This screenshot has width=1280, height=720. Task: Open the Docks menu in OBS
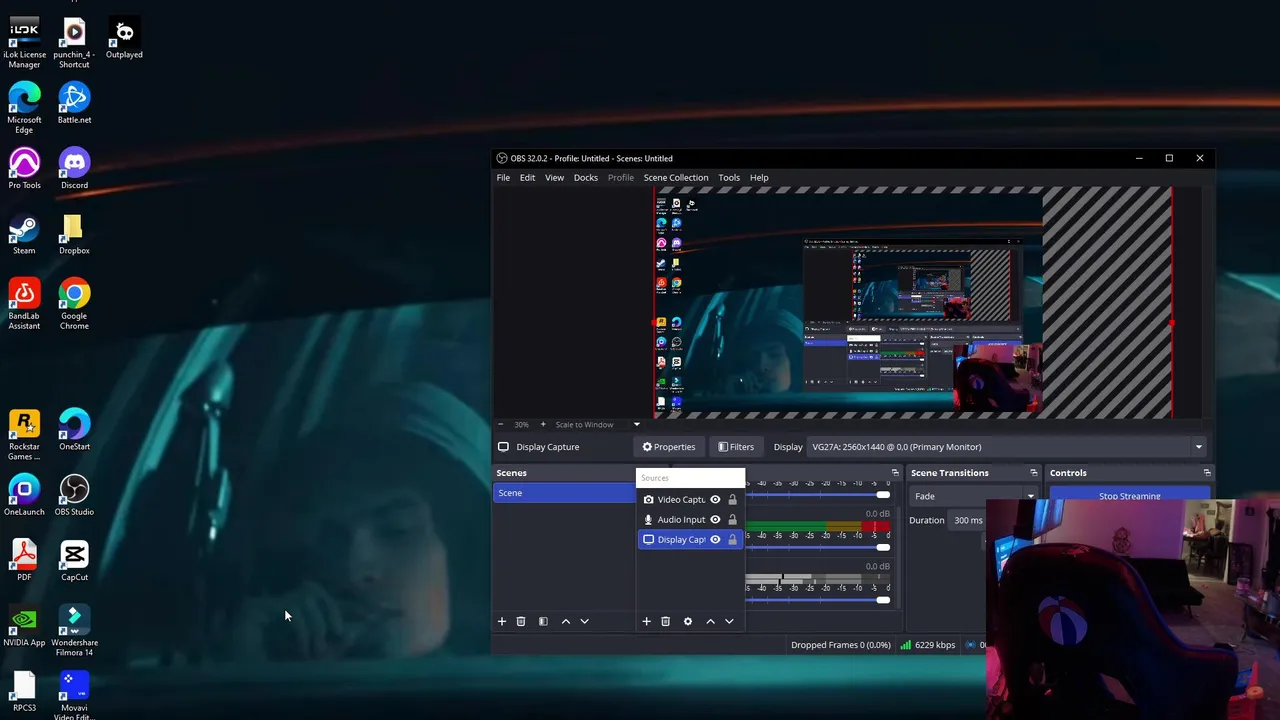click(586, 178)
